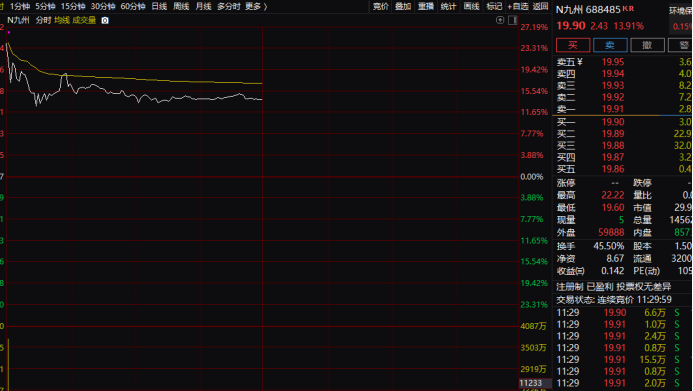Click the 外盘 value 59888
Screen dimensions: 693x391
pyautogui.click(x=611, y=232)
